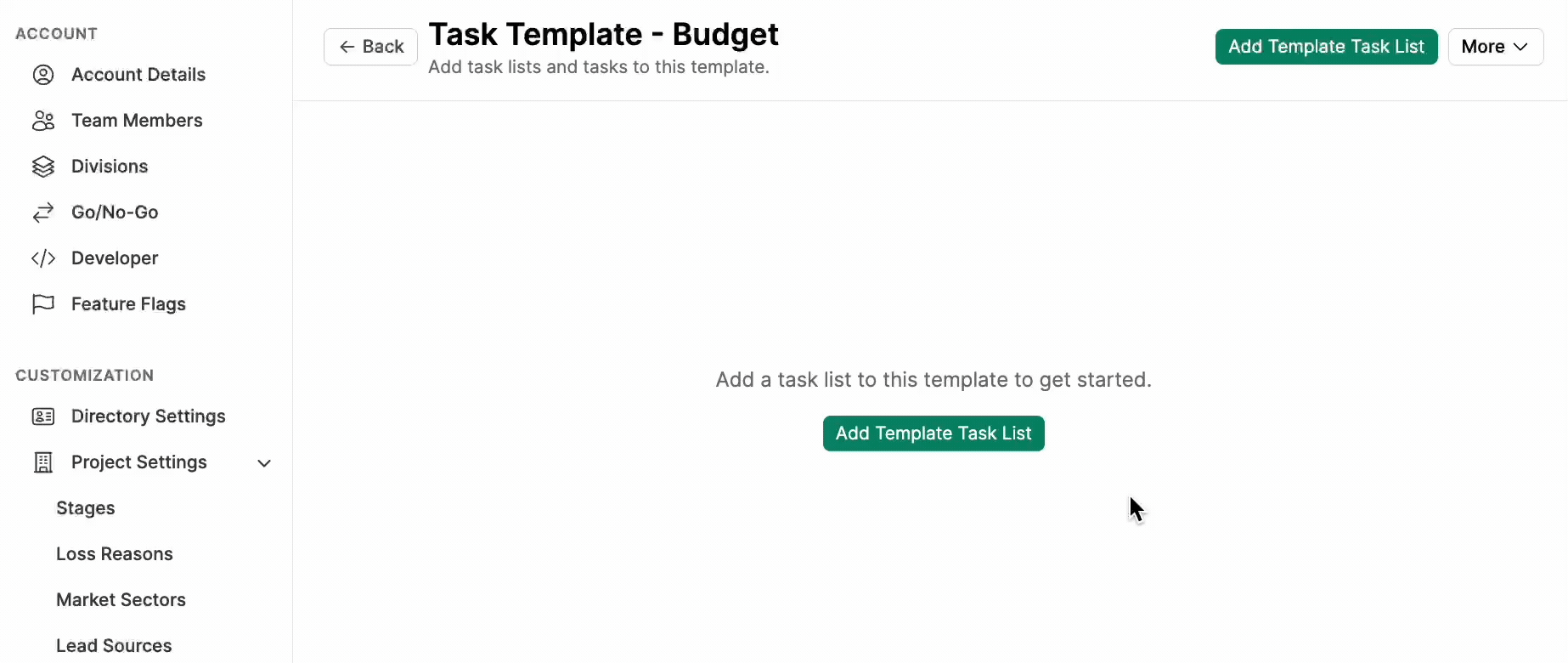Click the Back button
This screenshot has height=663, width=1568.
369,47
